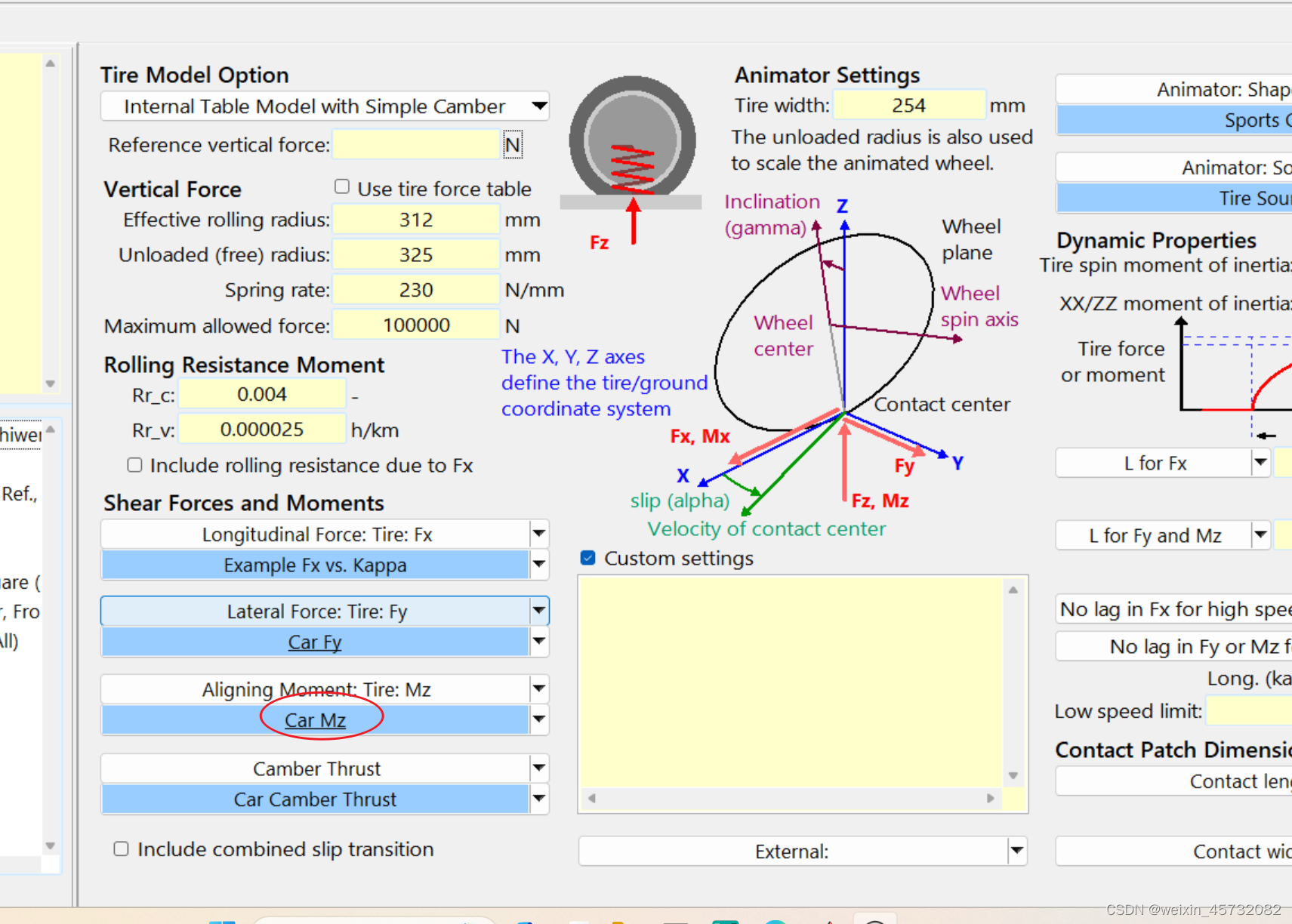The image size is (1292, 924).
Task: Click the N units button beside Reference vertical force
Action: tap(513, 144)
